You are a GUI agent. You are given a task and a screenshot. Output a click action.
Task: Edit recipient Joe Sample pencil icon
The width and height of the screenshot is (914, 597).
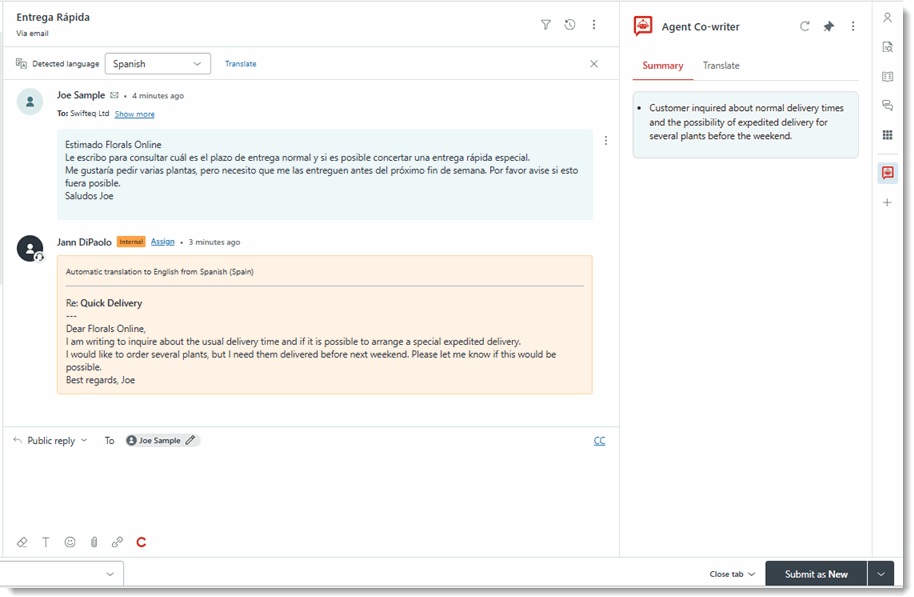(x=190, y=440)
